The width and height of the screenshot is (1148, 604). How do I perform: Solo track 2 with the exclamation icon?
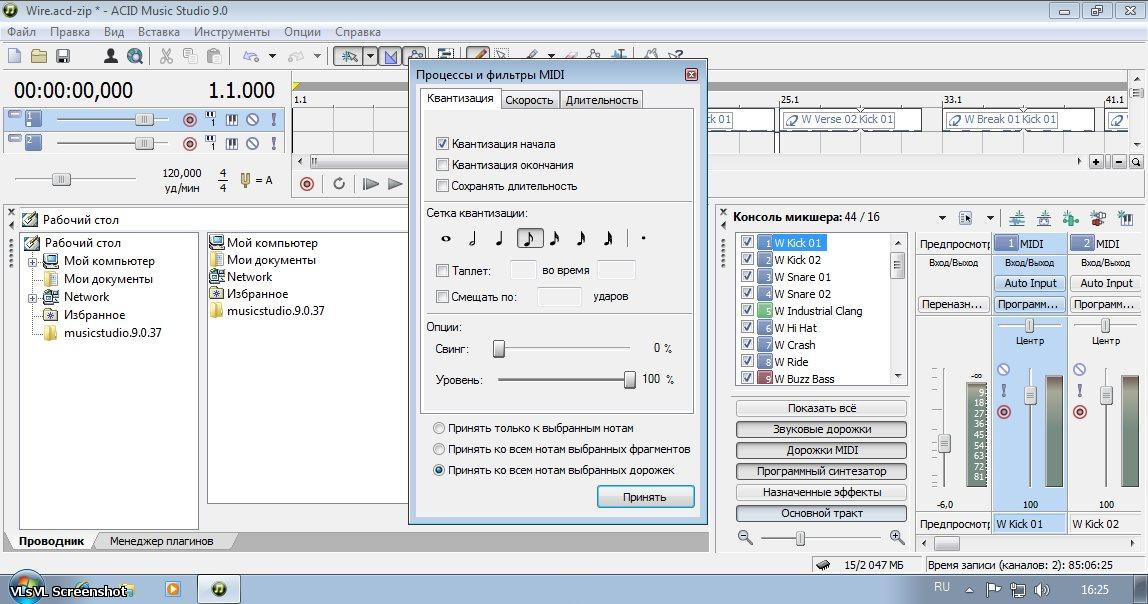point(274,143)
